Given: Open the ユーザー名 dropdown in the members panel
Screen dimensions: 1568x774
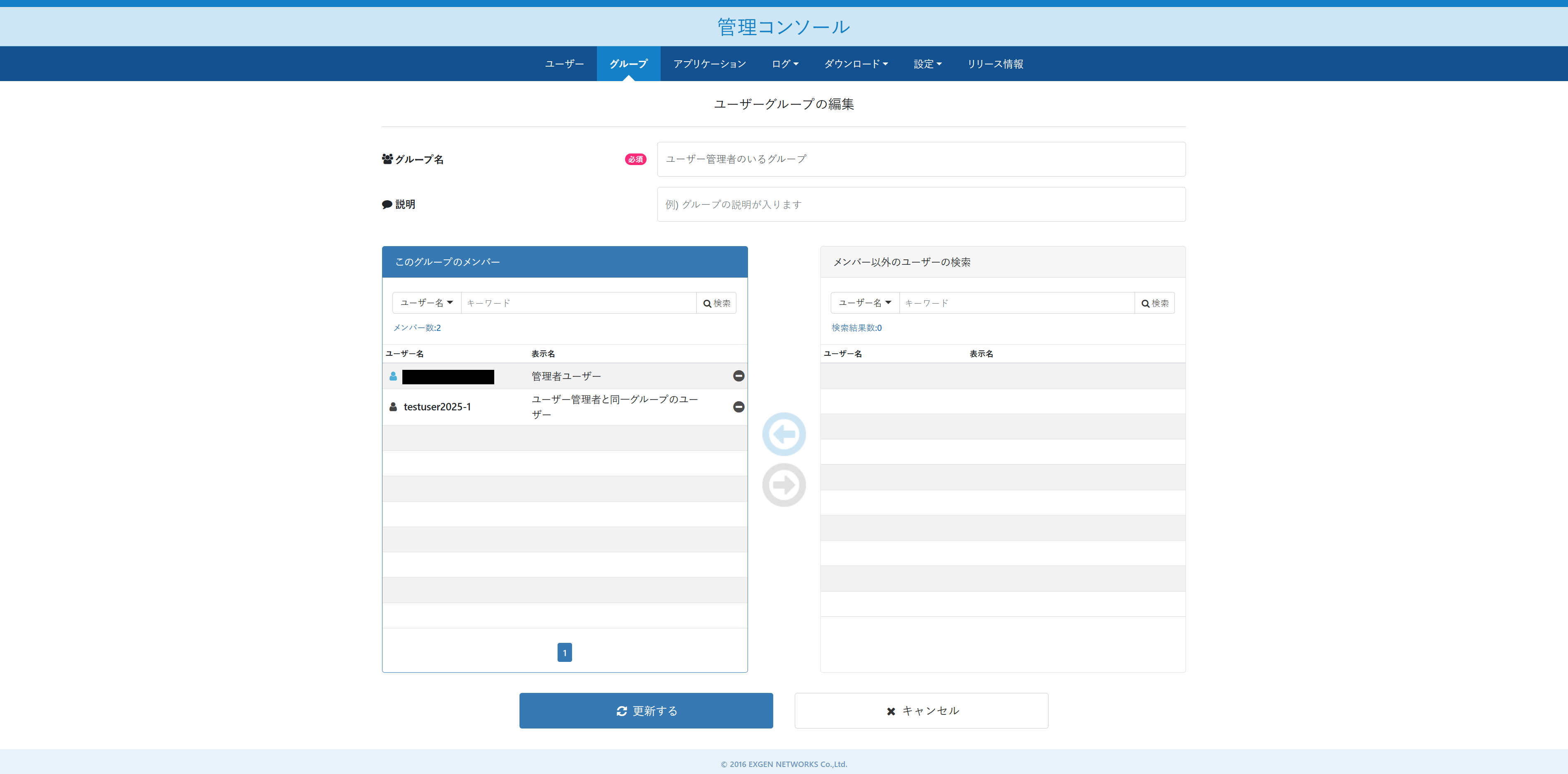Looking at the screenshot, I should click(x=426, y=302).
